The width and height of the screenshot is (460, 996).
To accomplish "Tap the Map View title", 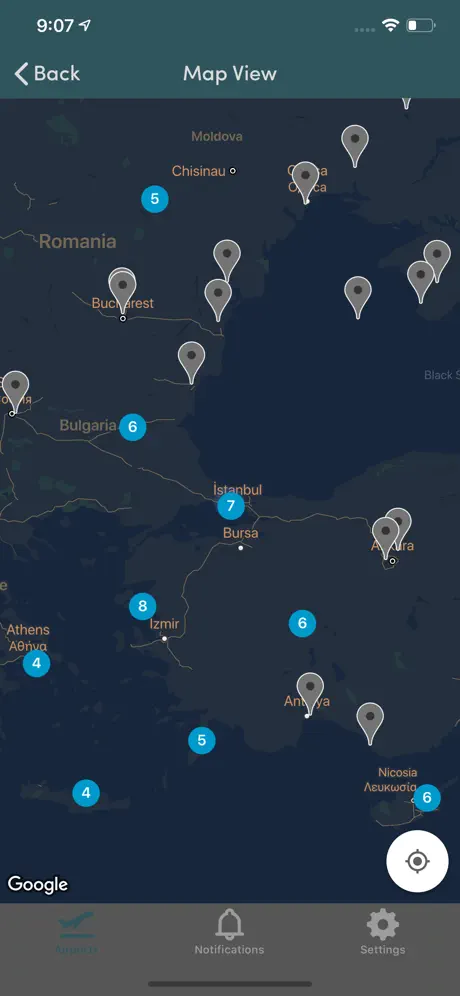I will point(230,74).
